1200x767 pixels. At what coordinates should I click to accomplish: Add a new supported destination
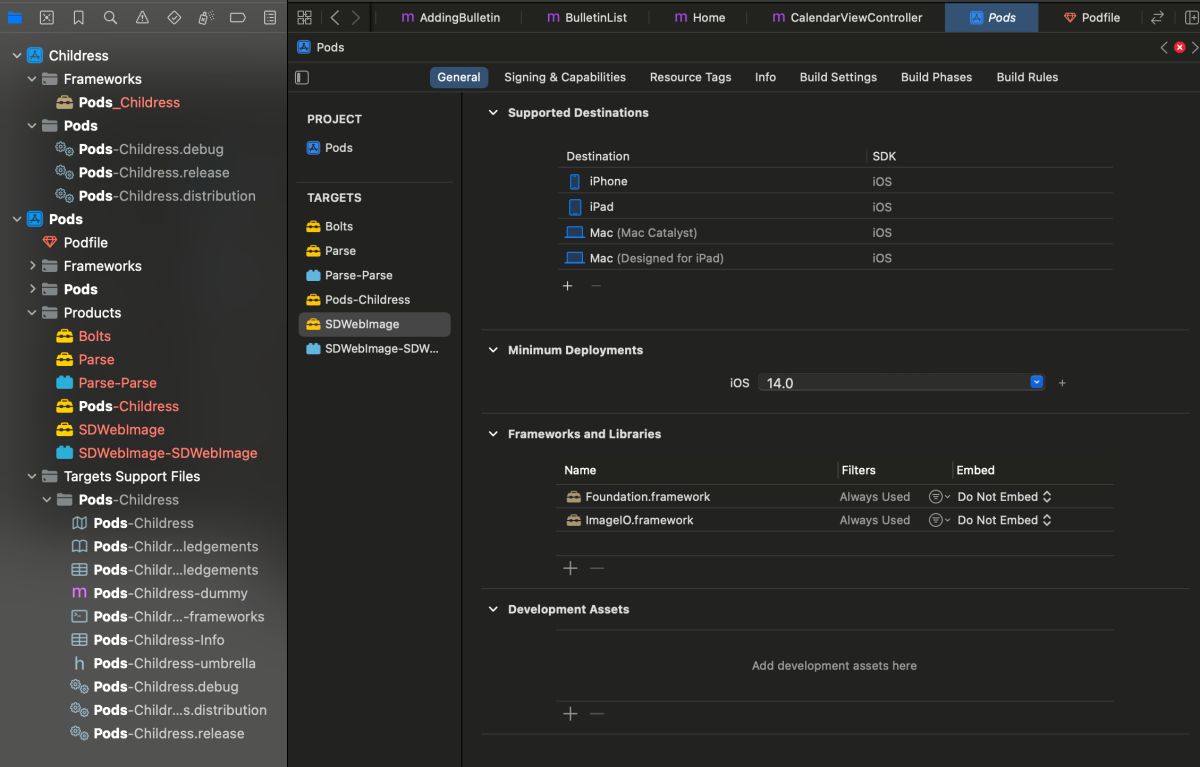[567, 286]
